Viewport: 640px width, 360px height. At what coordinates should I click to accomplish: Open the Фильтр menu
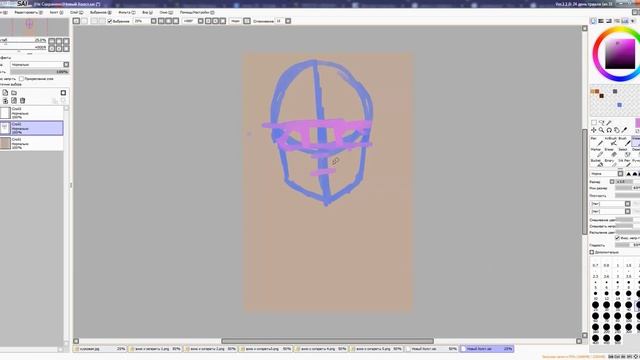(x=126, y=13)
